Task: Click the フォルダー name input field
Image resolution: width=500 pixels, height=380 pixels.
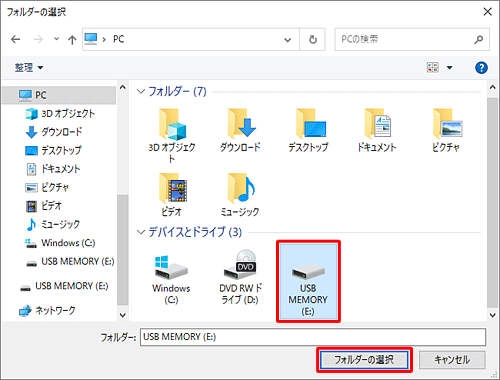Action: tap(313, 337)
